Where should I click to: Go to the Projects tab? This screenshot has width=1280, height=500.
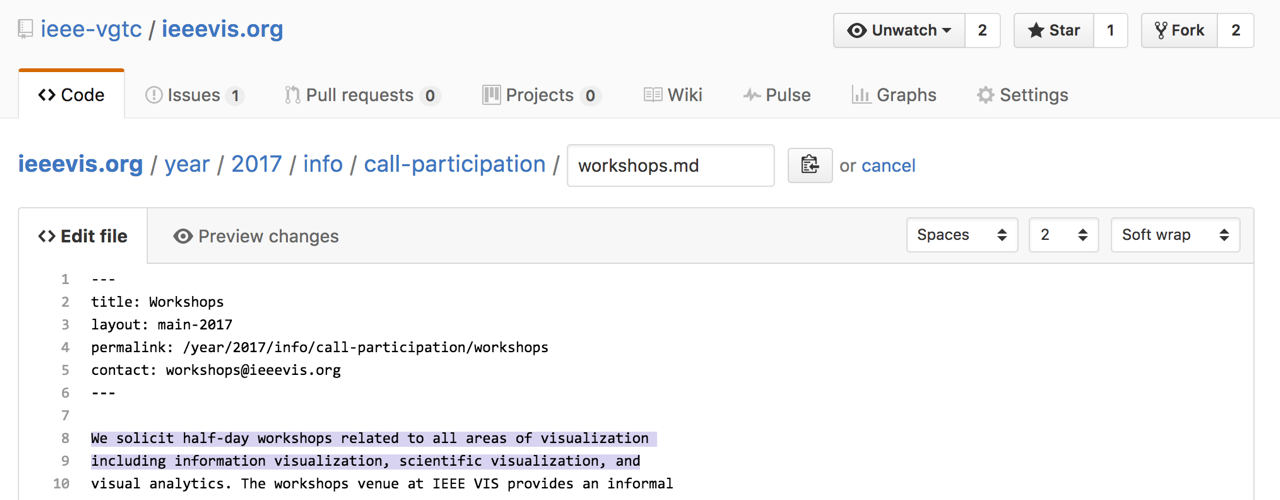pyautogui.click(x=540, y=95)
